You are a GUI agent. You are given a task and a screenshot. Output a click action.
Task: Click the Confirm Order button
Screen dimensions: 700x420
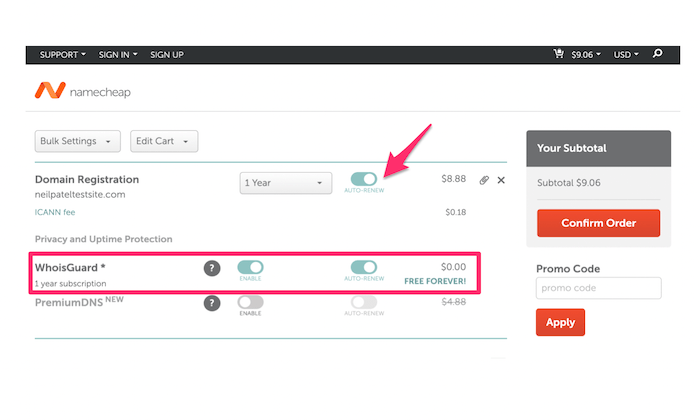point(598,223)
